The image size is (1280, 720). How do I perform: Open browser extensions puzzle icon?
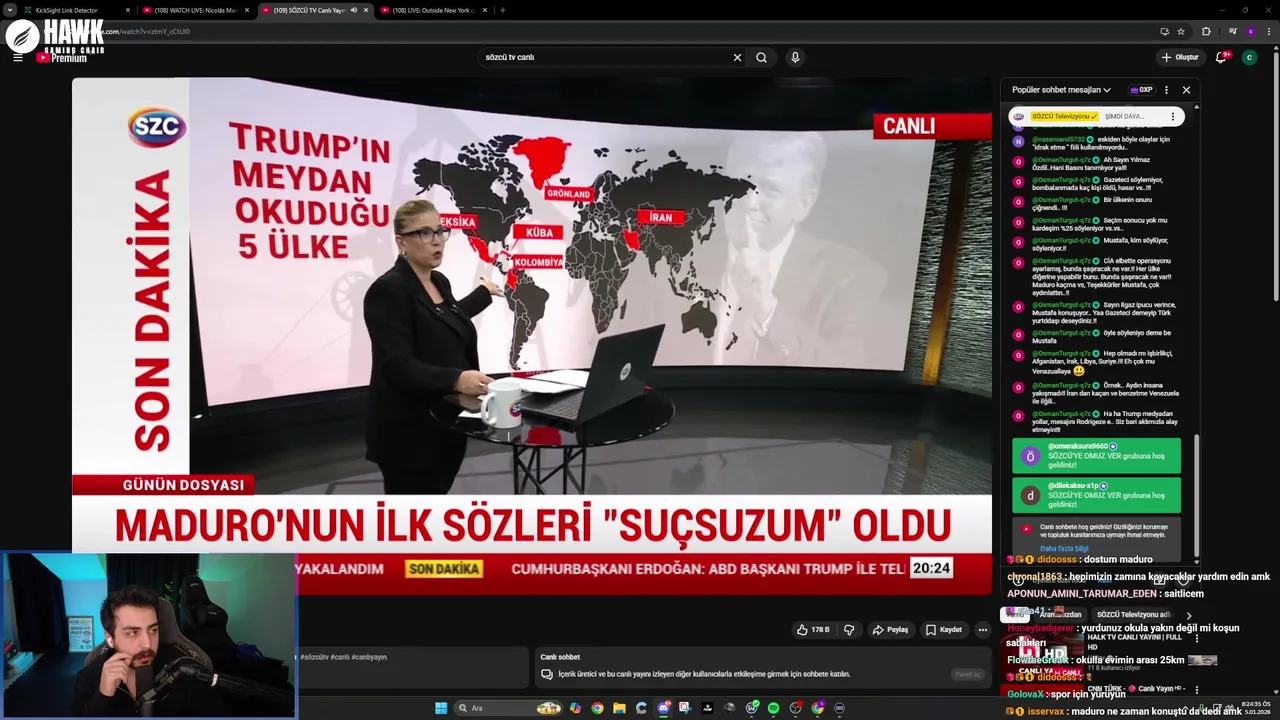(x=1206, y=31)
